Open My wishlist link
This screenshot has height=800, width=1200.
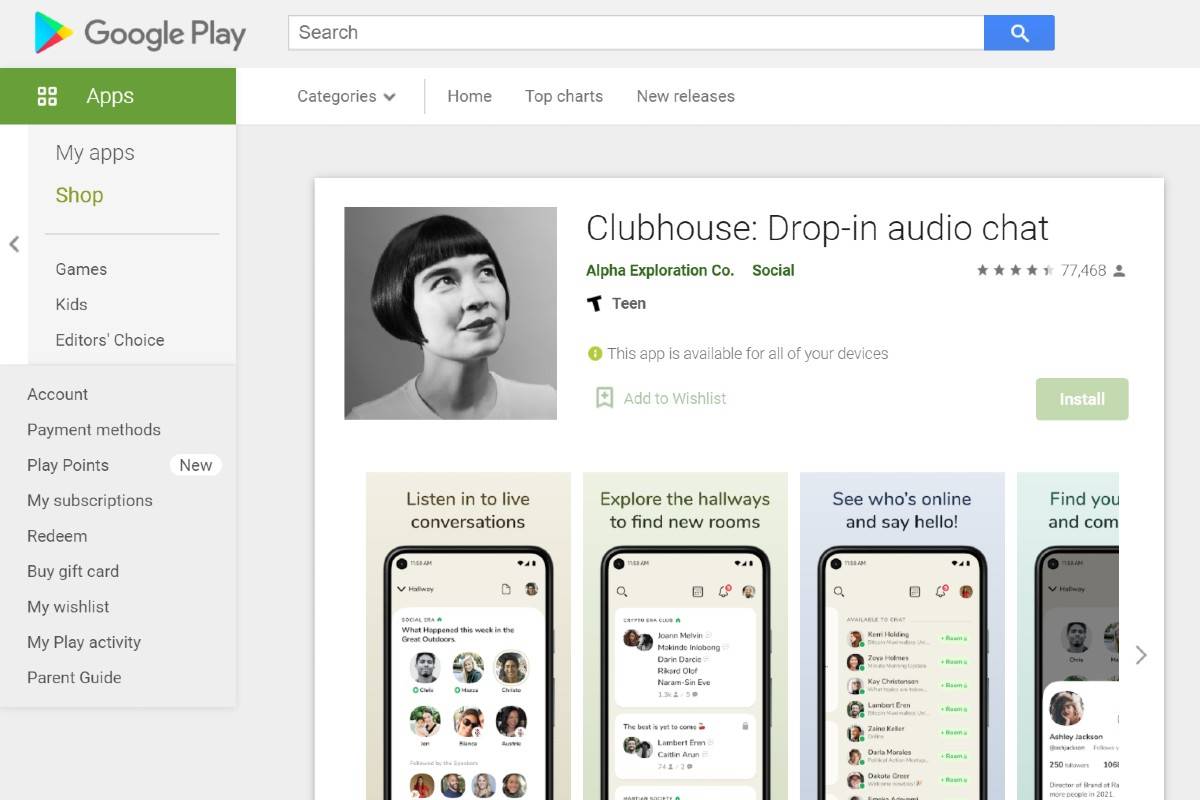point(68,607)
